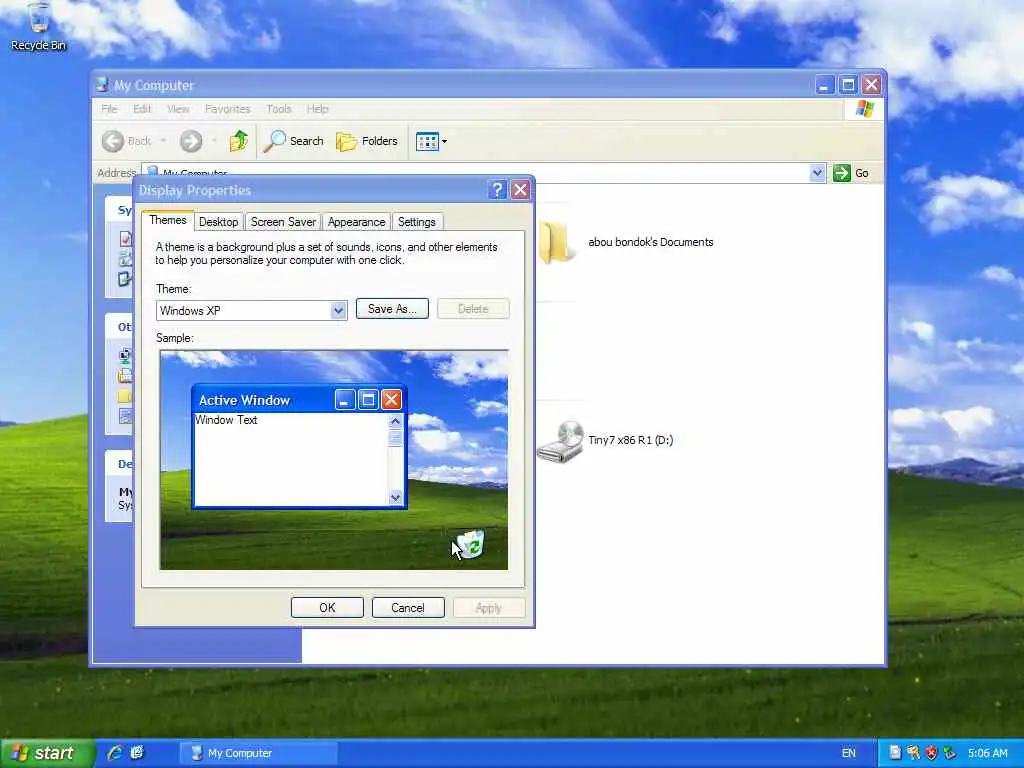
Task: Click the My Computer taskbar button
Action: click(259, 753)
